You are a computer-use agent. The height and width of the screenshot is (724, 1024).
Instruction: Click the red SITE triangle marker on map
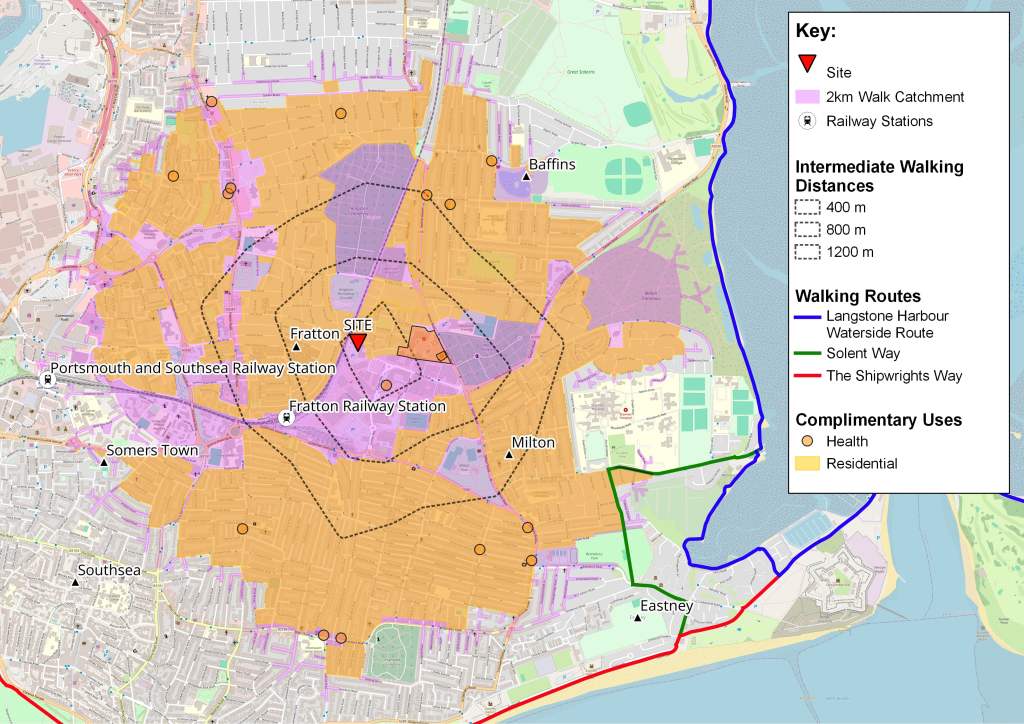357,343
